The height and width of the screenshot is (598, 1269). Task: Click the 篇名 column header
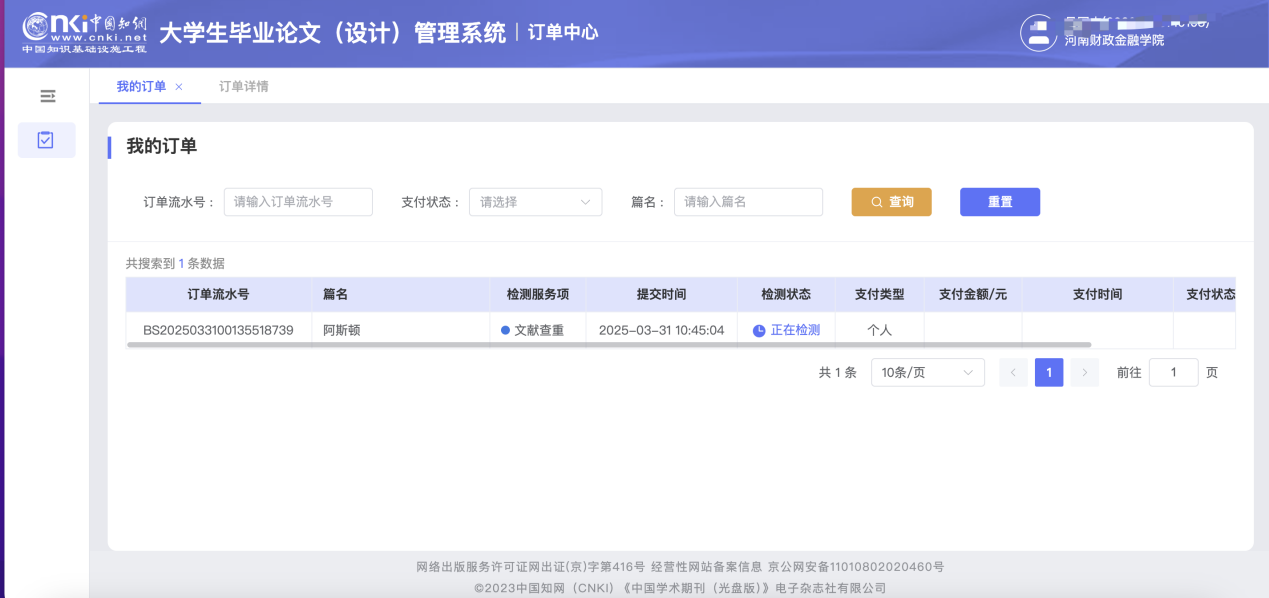[400, 295]
